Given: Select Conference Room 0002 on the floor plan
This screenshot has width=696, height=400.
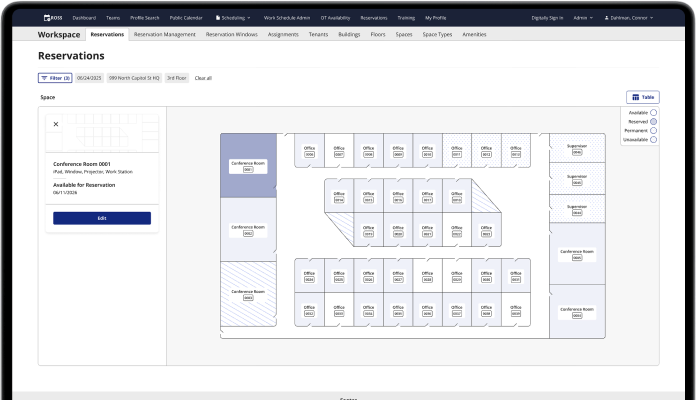Looking at the screenshot, I should [x=248, y=229].
